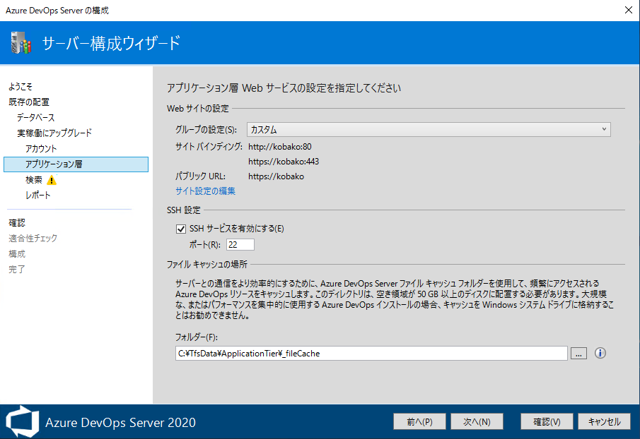Open the グループの設定 dropdown

pyautogui.click(x=429, y=130)
